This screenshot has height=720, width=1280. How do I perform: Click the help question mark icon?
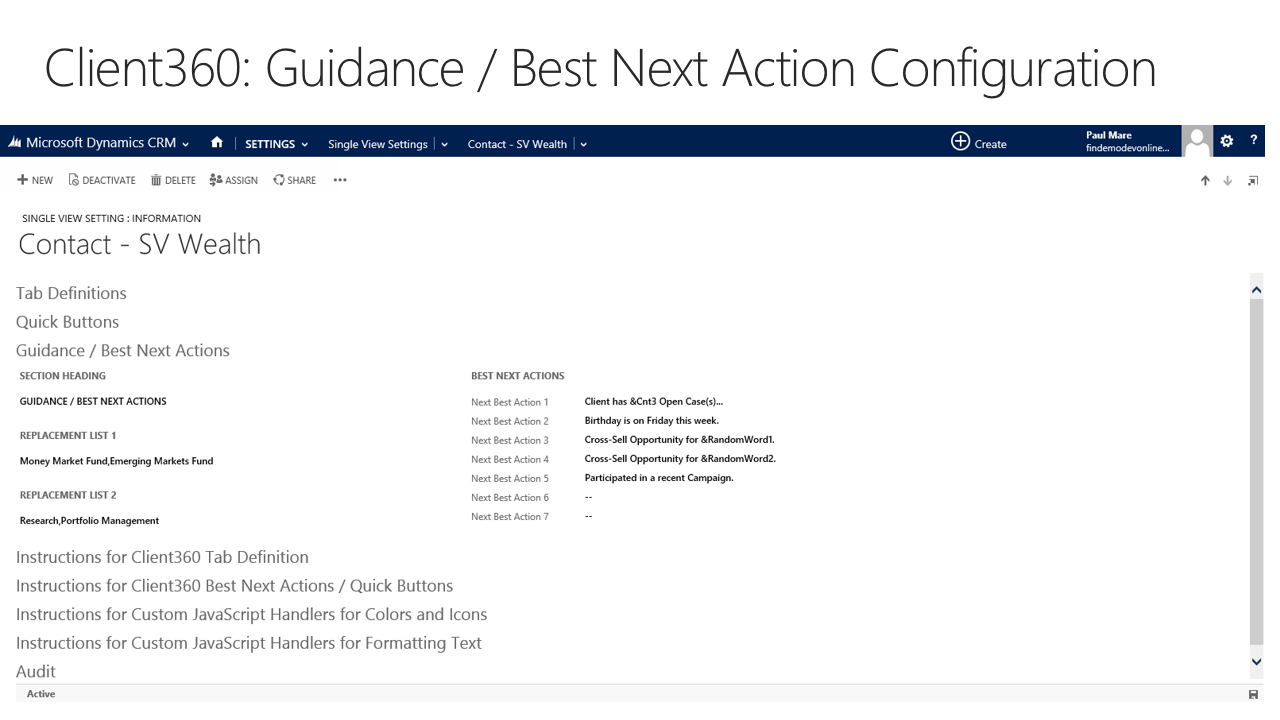coord(1253,141)
